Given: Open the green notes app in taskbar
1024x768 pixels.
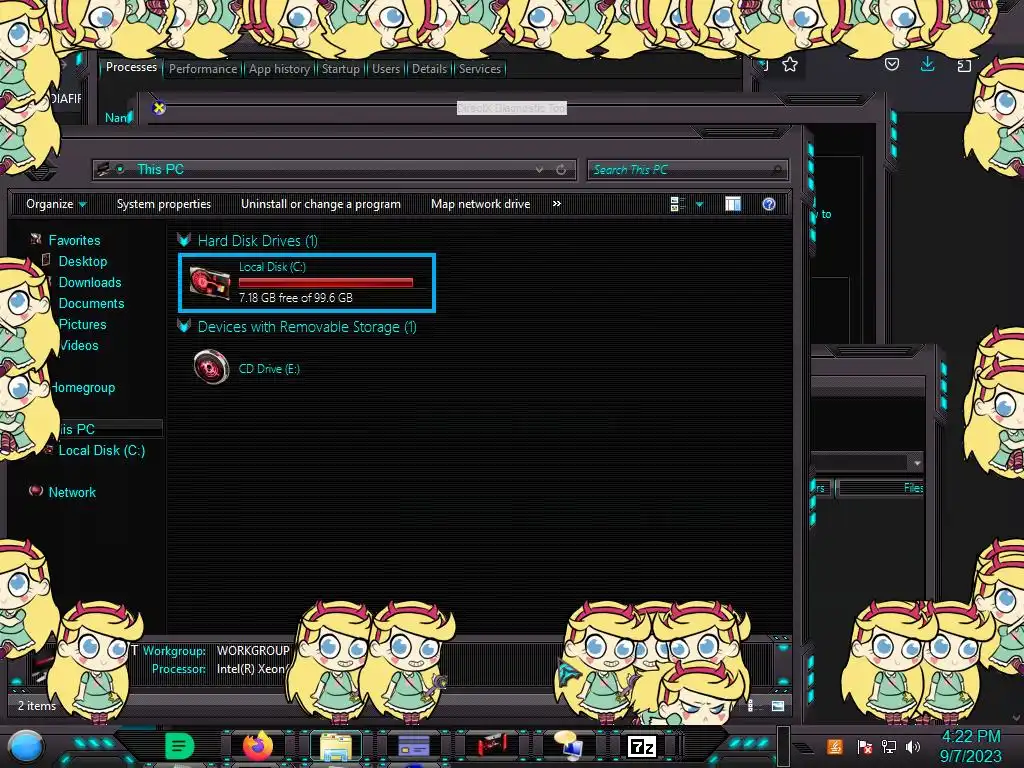Looking at the screenshot, I should (x=180, y=746).
